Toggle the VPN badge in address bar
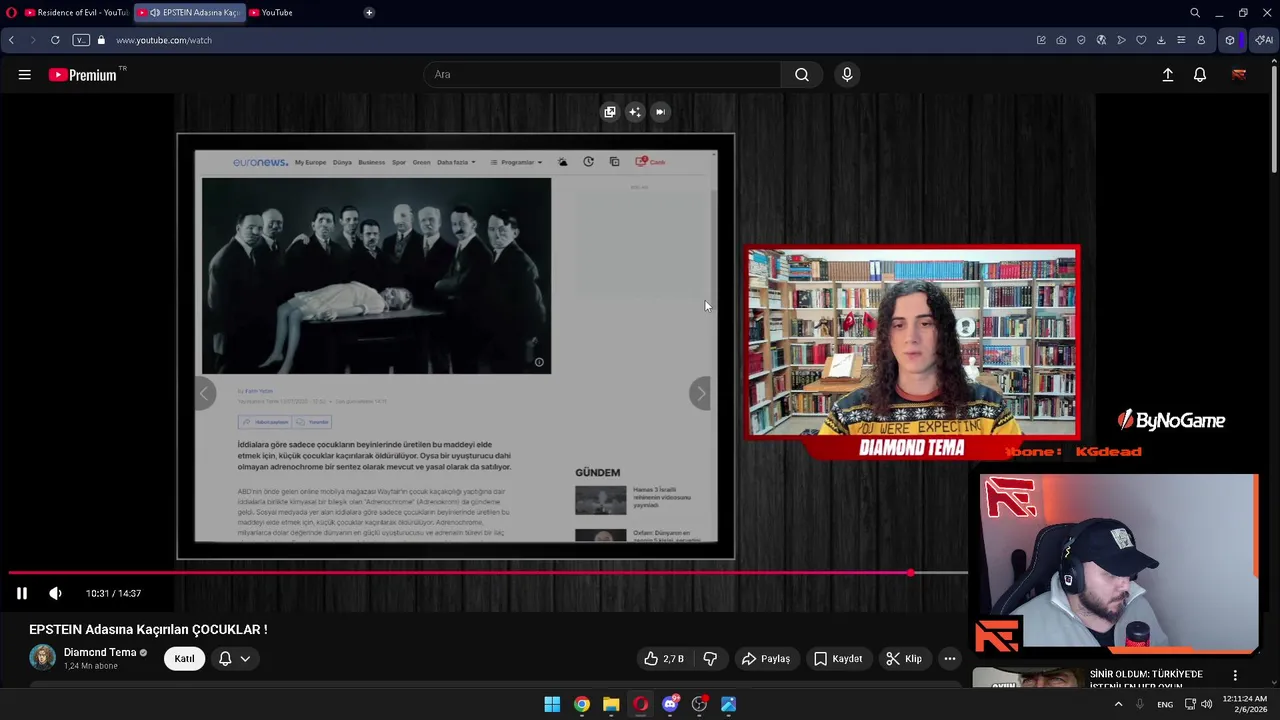This screenshot has width=1280, height=720. pyautogui.click(x=81, y=40)
